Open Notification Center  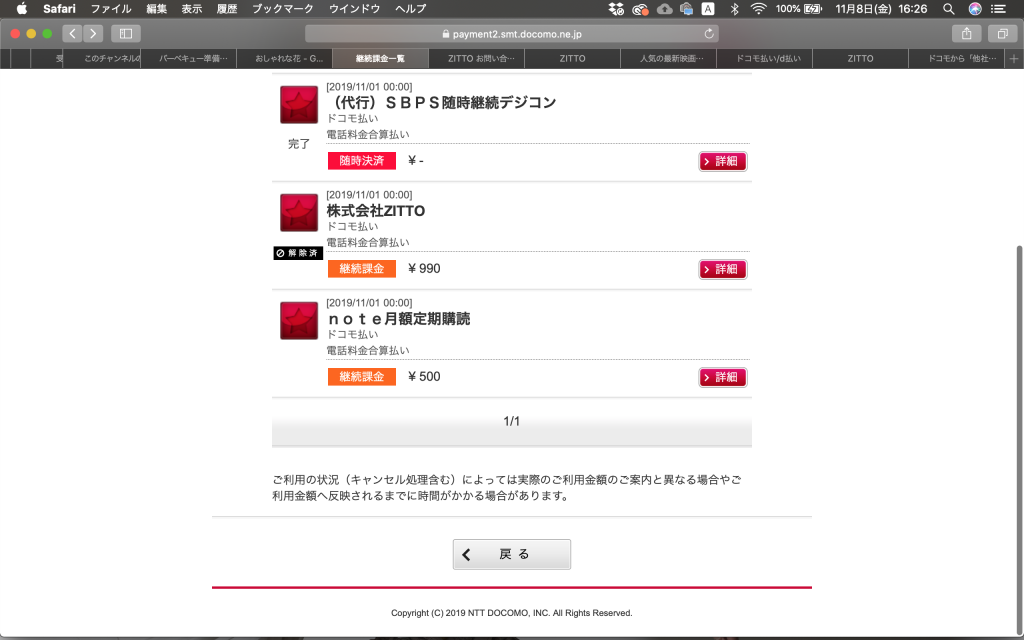999,8
